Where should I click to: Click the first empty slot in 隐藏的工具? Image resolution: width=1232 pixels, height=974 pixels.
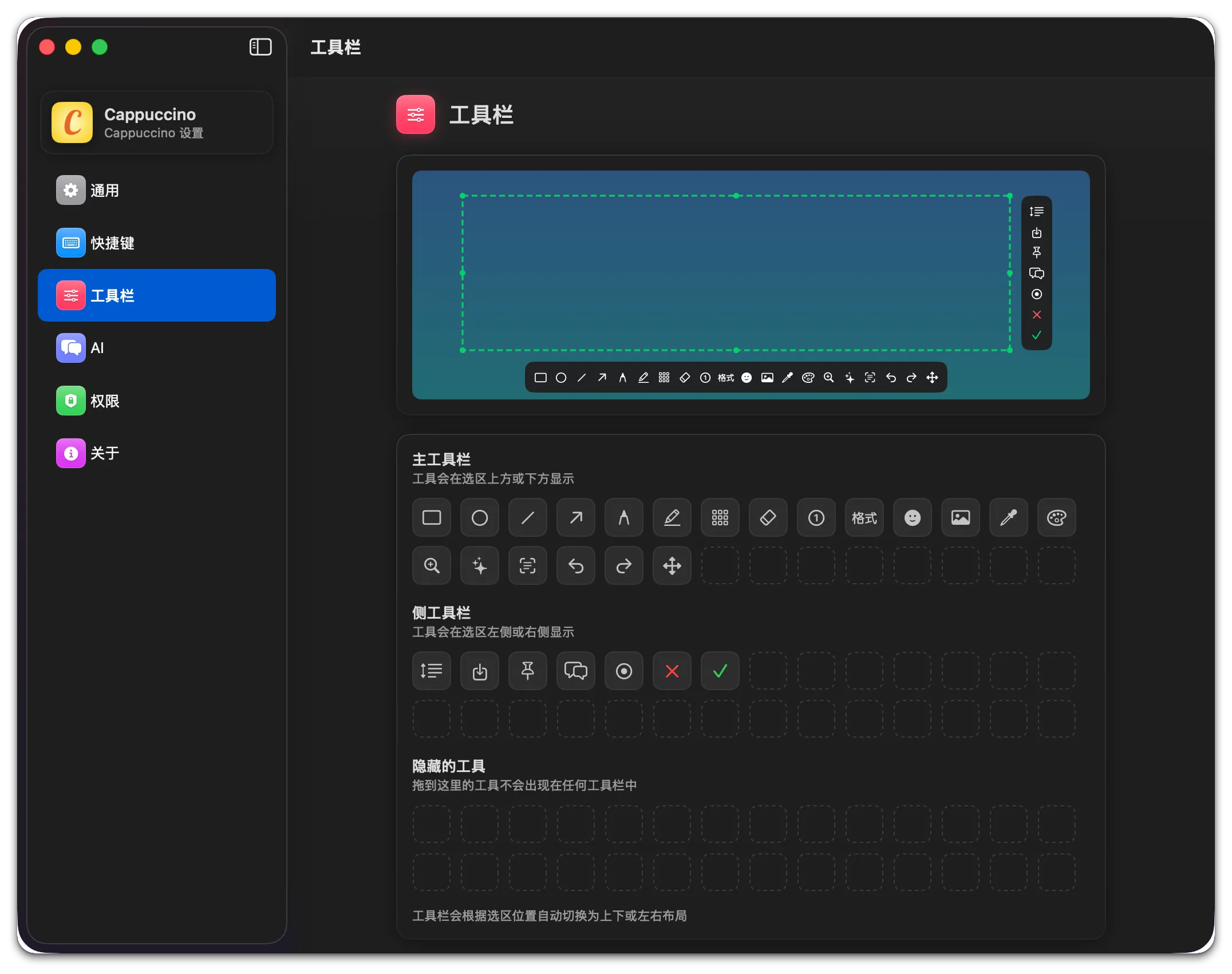(432, 825)
